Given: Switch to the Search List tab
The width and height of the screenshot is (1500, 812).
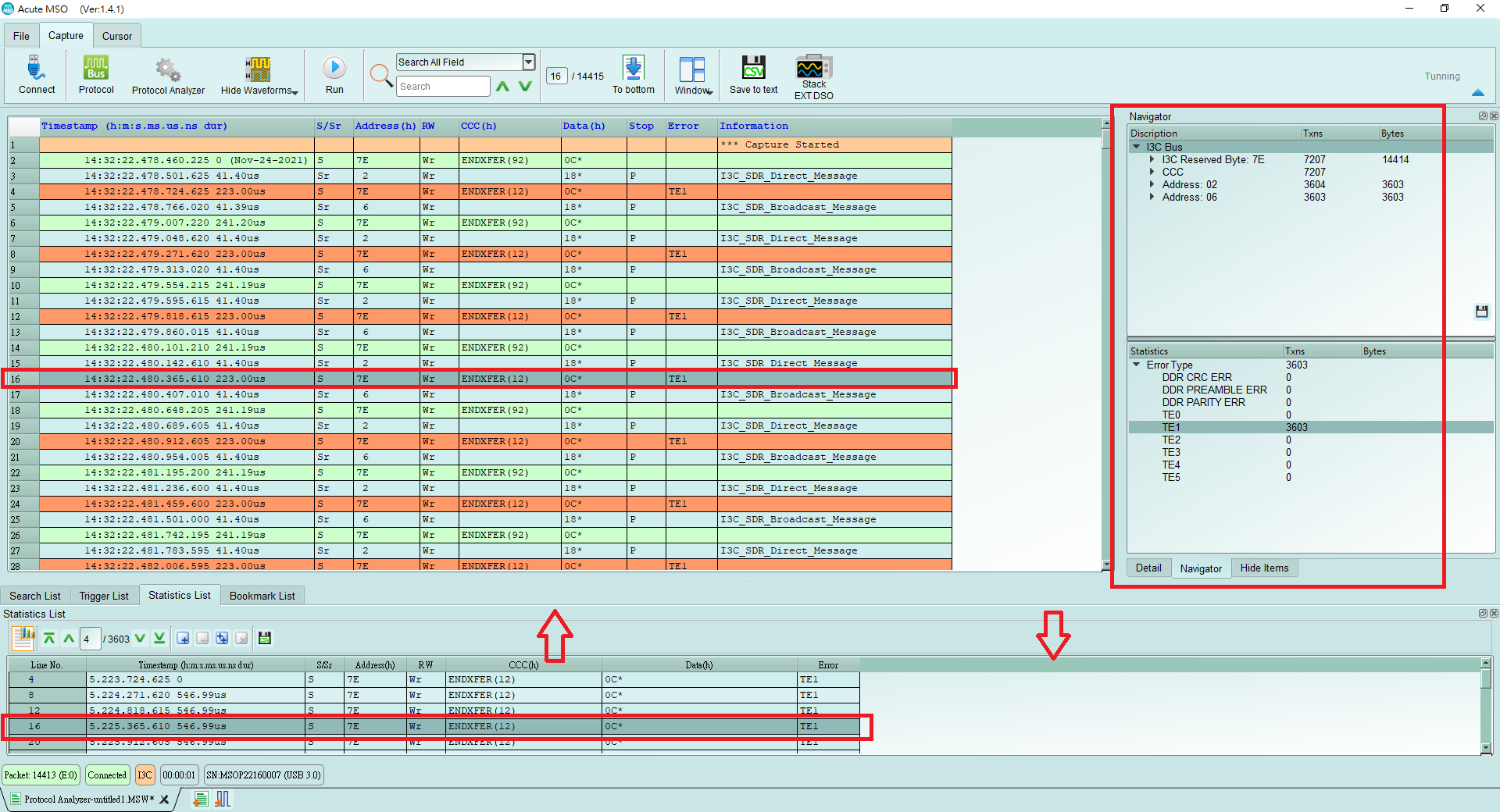Looking at the screenshot, I should (35, 596).
